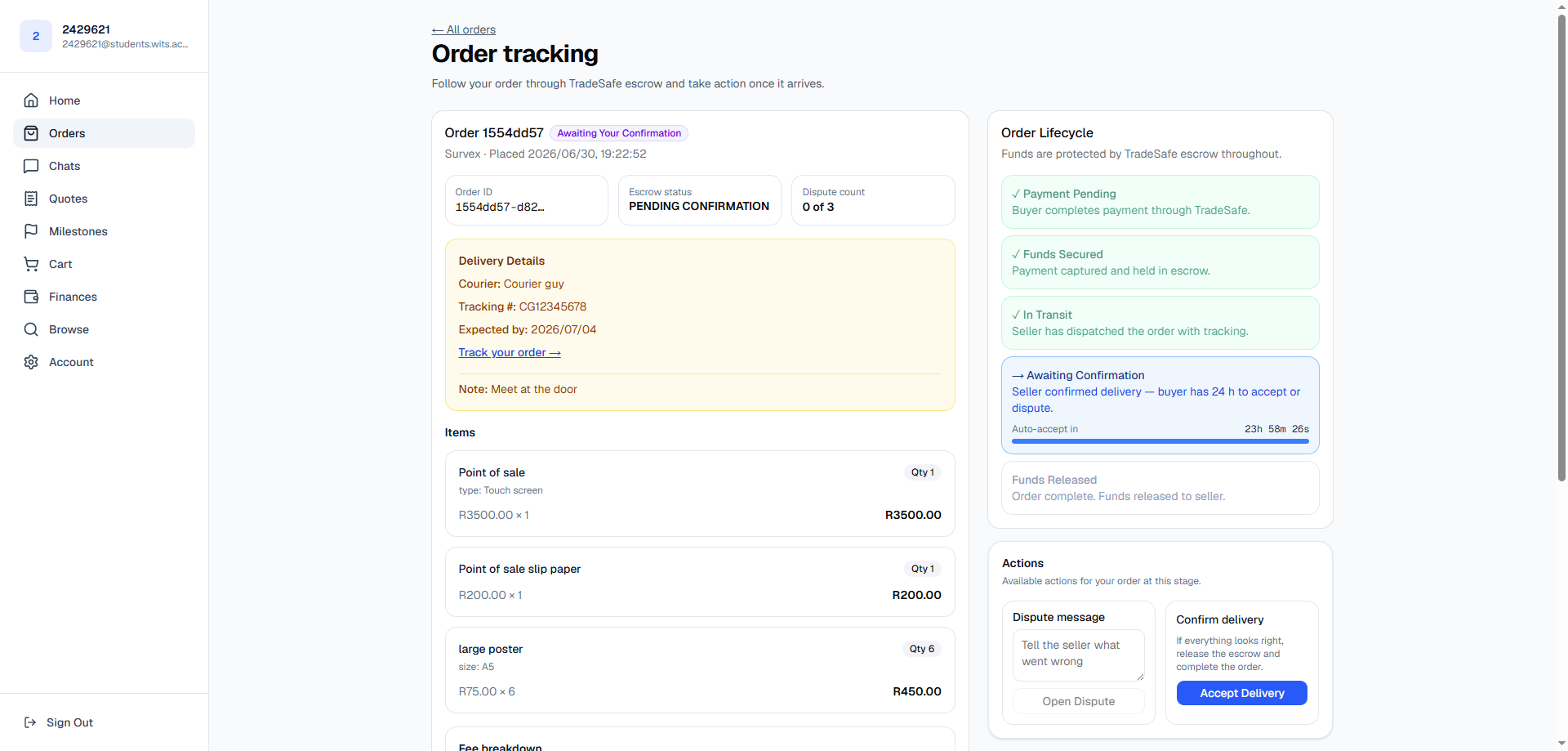The width and height of the screenshot is (1568, 751).
Task: Click the Funds Secured lifecycle step
Action: (x=1160, y=262)
